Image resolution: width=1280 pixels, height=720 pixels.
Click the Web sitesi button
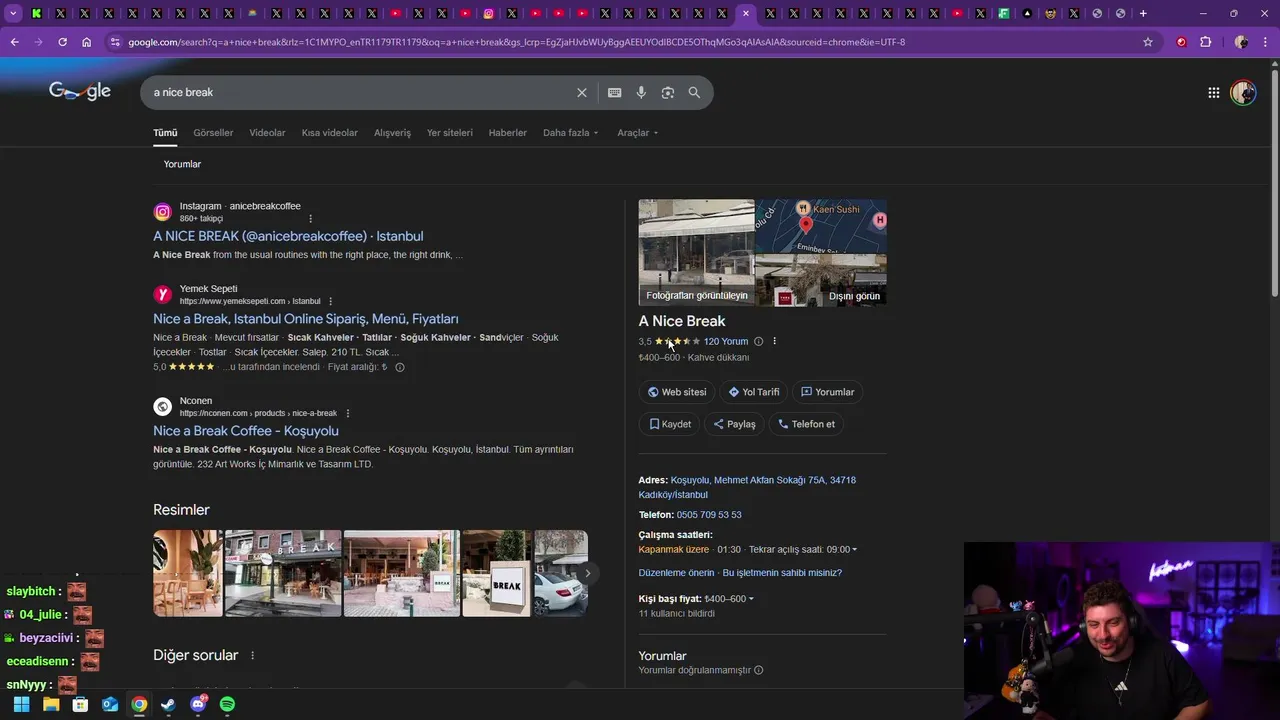[x=677, y=392]
